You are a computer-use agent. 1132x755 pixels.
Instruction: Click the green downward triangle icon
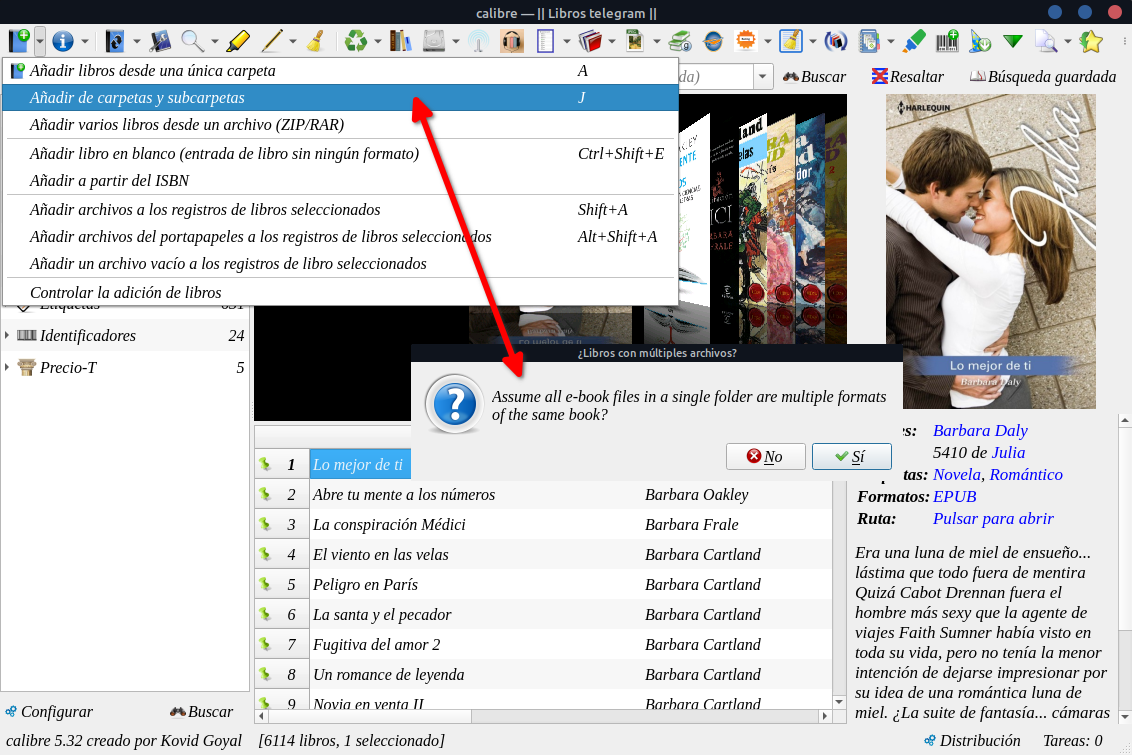pyautogui.click(x=1013, y=41)
